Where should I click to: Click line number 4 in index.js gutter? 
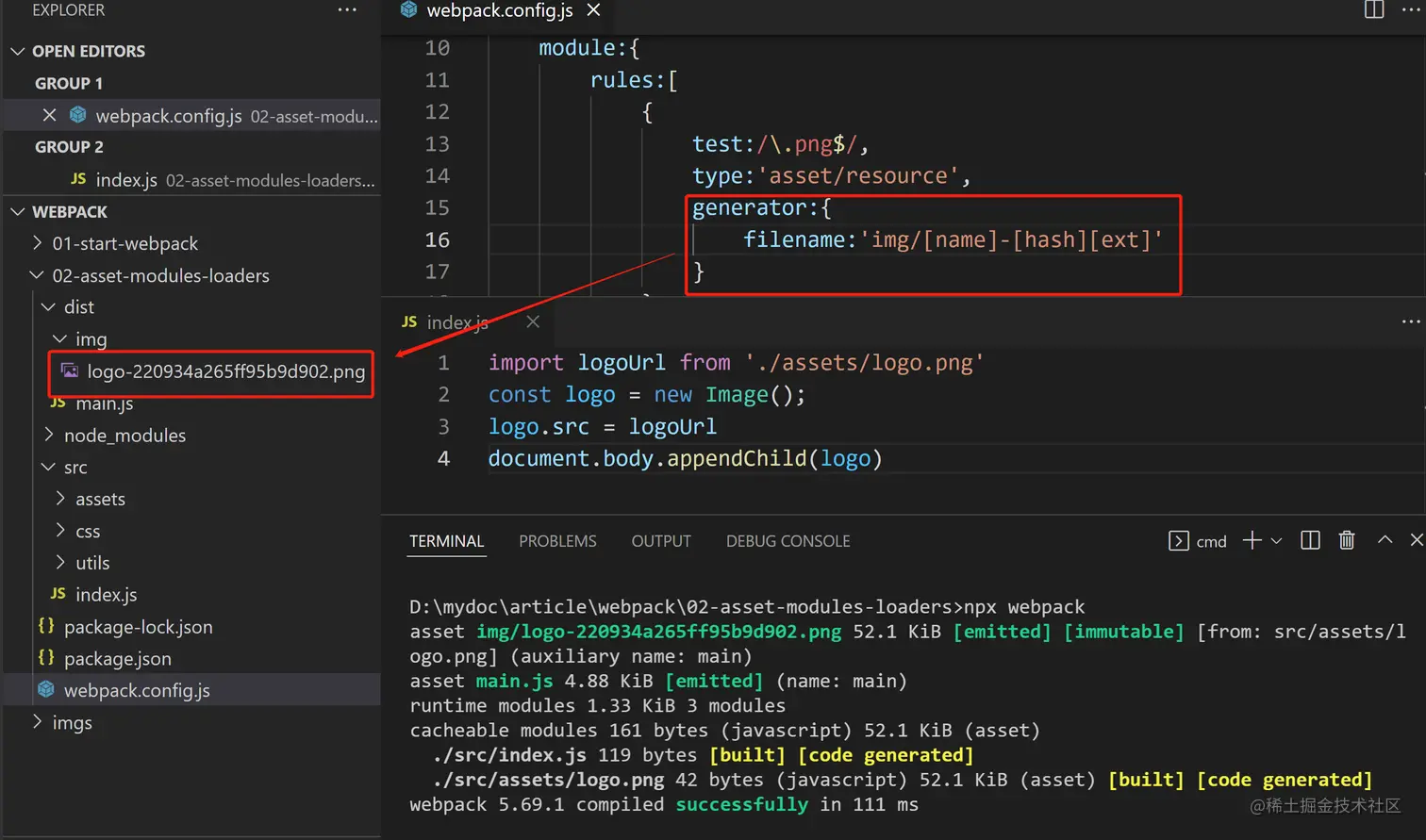(443, 458)
